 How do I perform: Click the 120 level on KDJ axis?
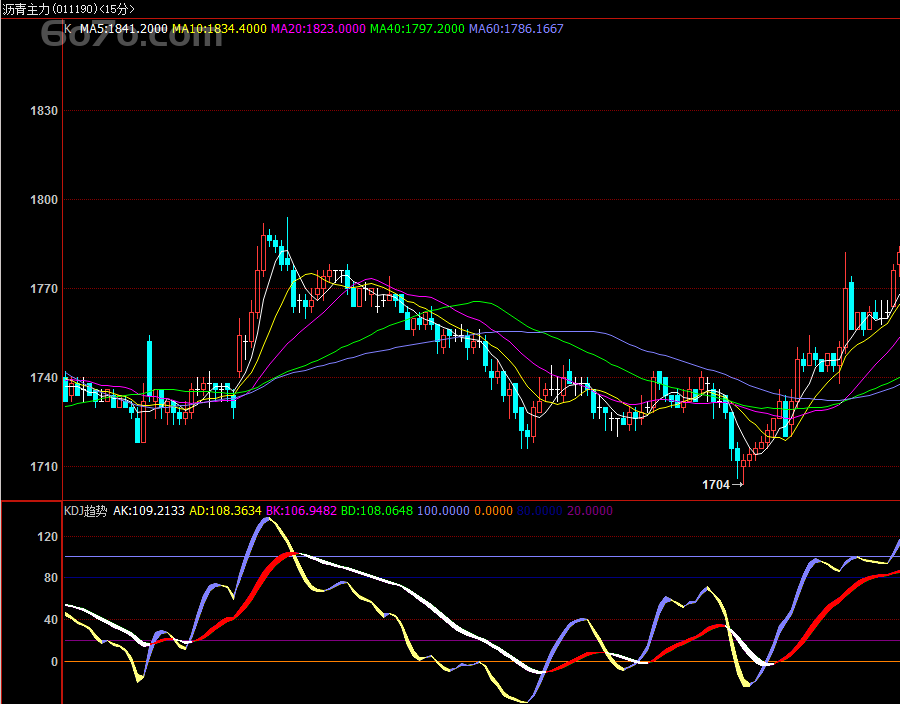(46, 537)
